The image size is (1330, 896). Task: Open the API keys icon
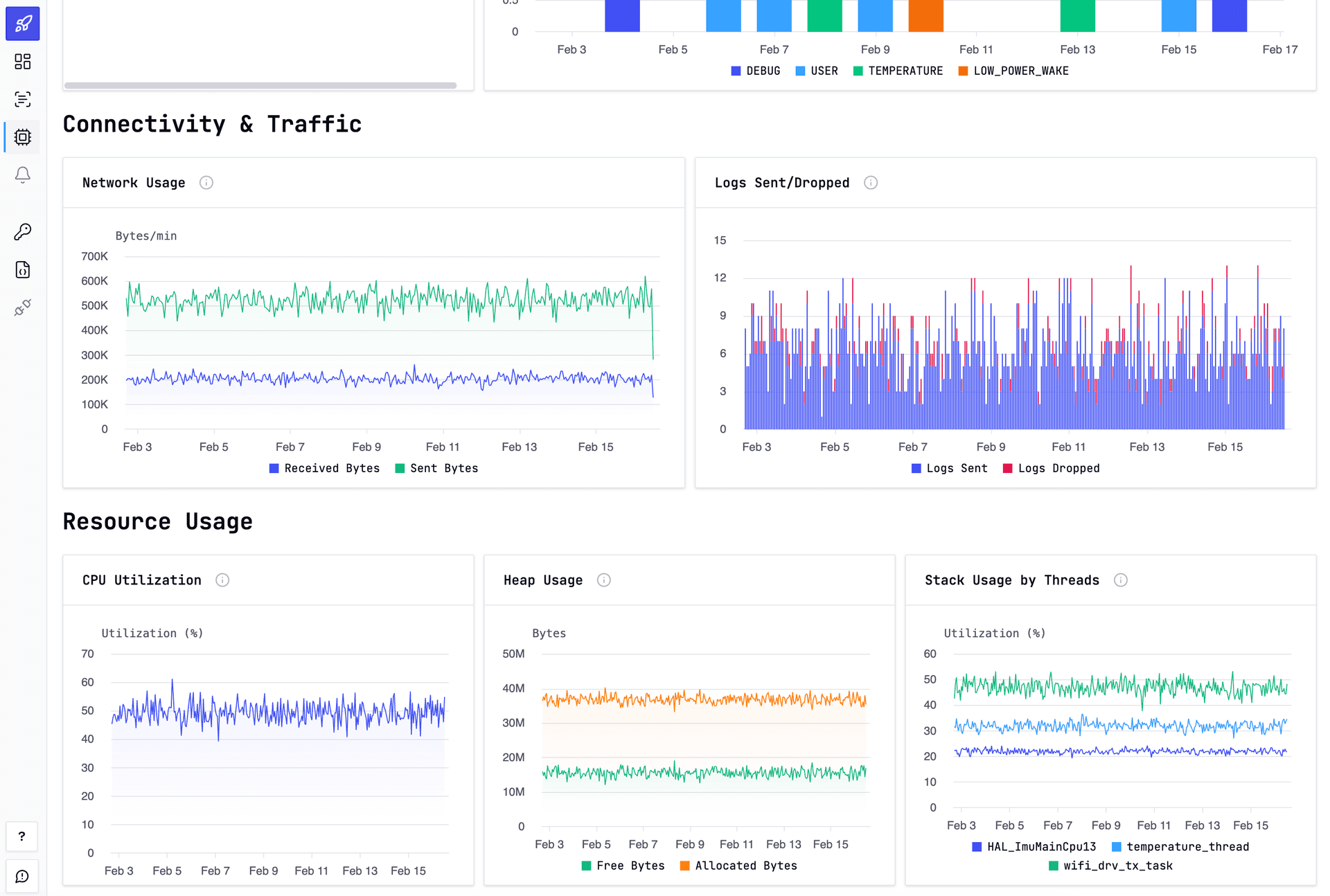point(23,232)
